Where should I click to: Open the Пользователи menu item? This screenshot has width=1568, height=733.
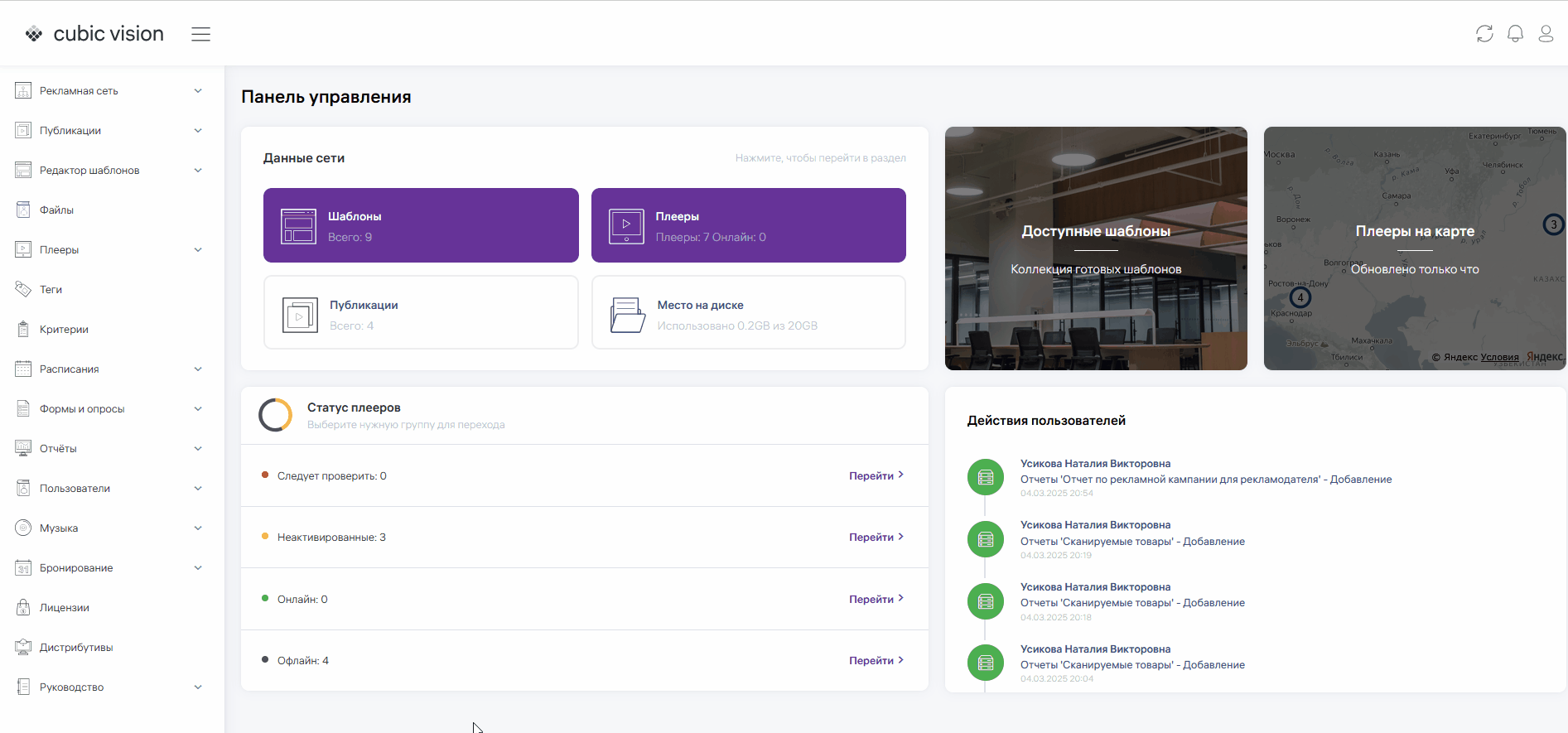(75, 489)
